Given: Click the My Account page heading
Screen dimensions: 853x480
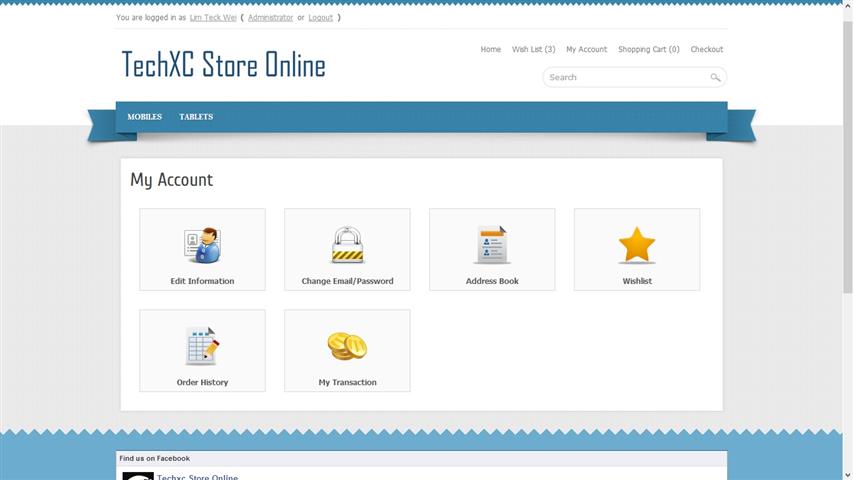Looking at the screenshot, I should [171, 180].
